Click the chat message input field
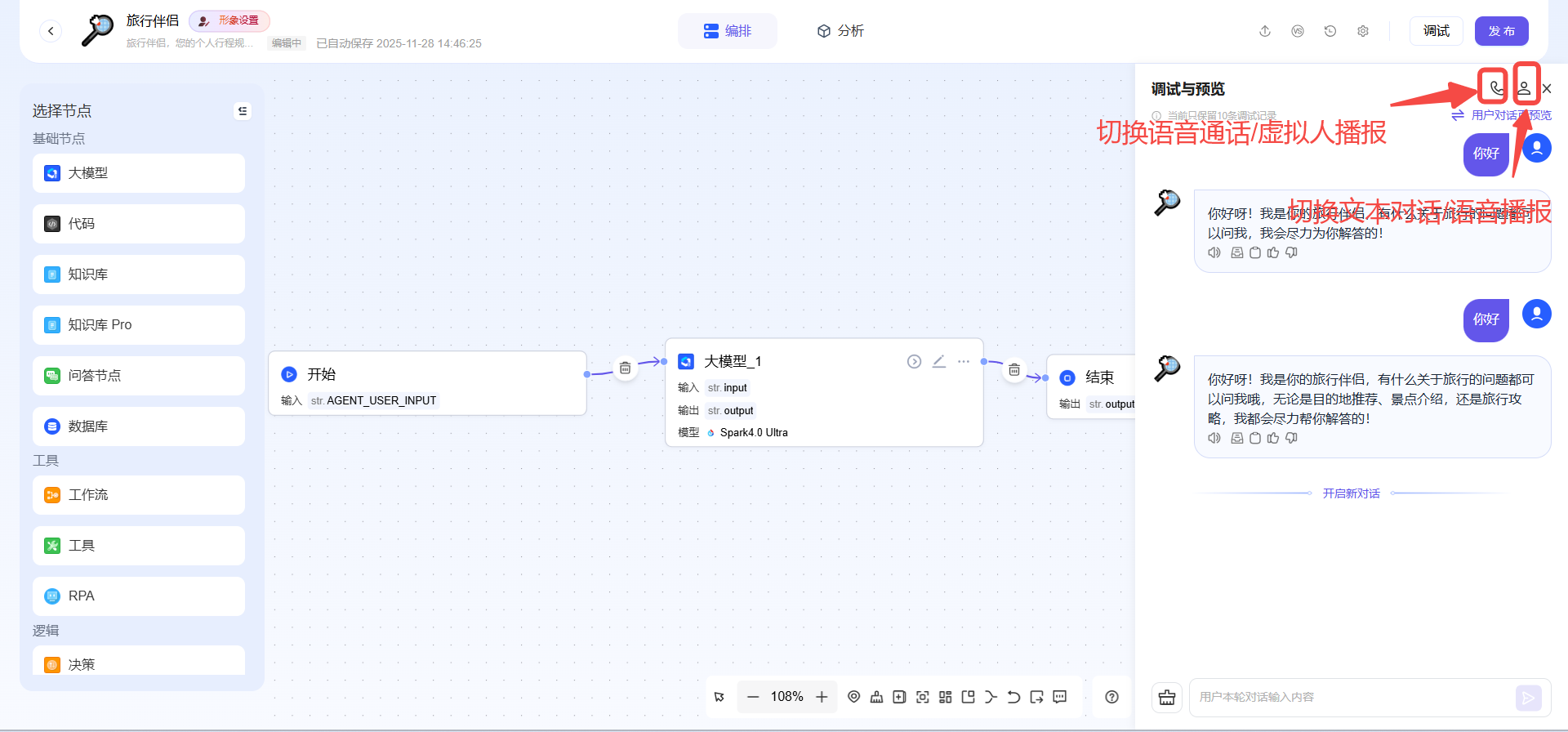The image size is (1568, 732). pyautogui.click(x=1352, y=697)
